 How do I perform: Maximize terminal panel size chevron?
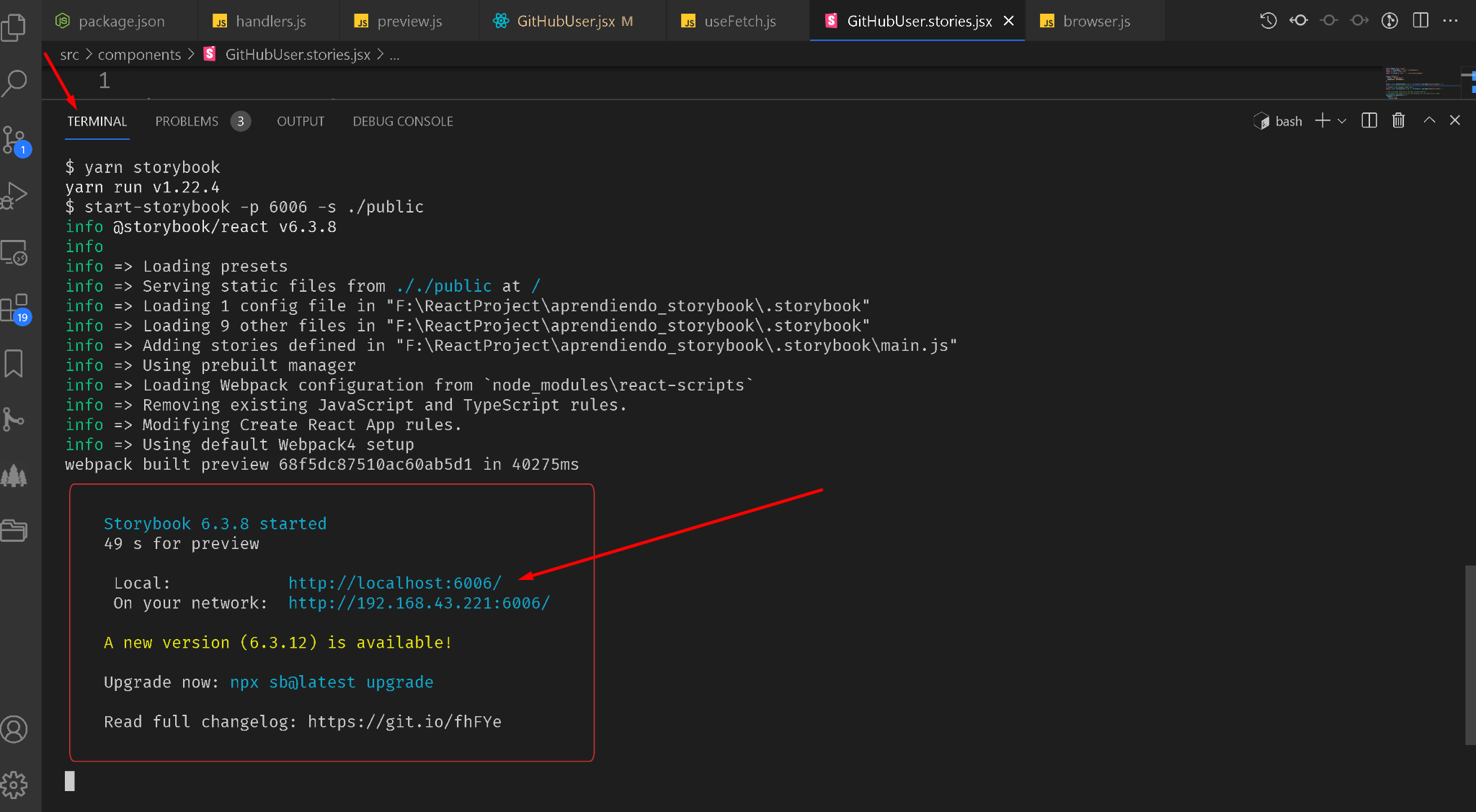click(x=1429, y=121)
